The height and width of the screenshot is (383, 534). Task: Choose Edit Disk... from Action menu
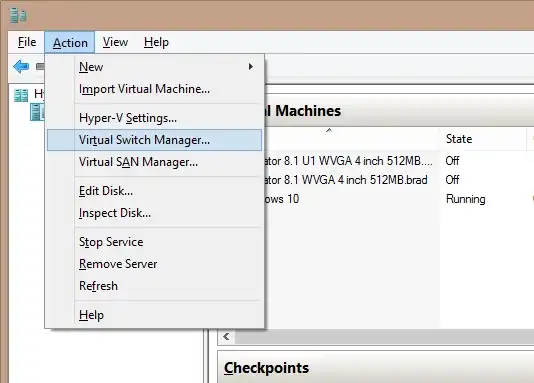tap(155, 191)
